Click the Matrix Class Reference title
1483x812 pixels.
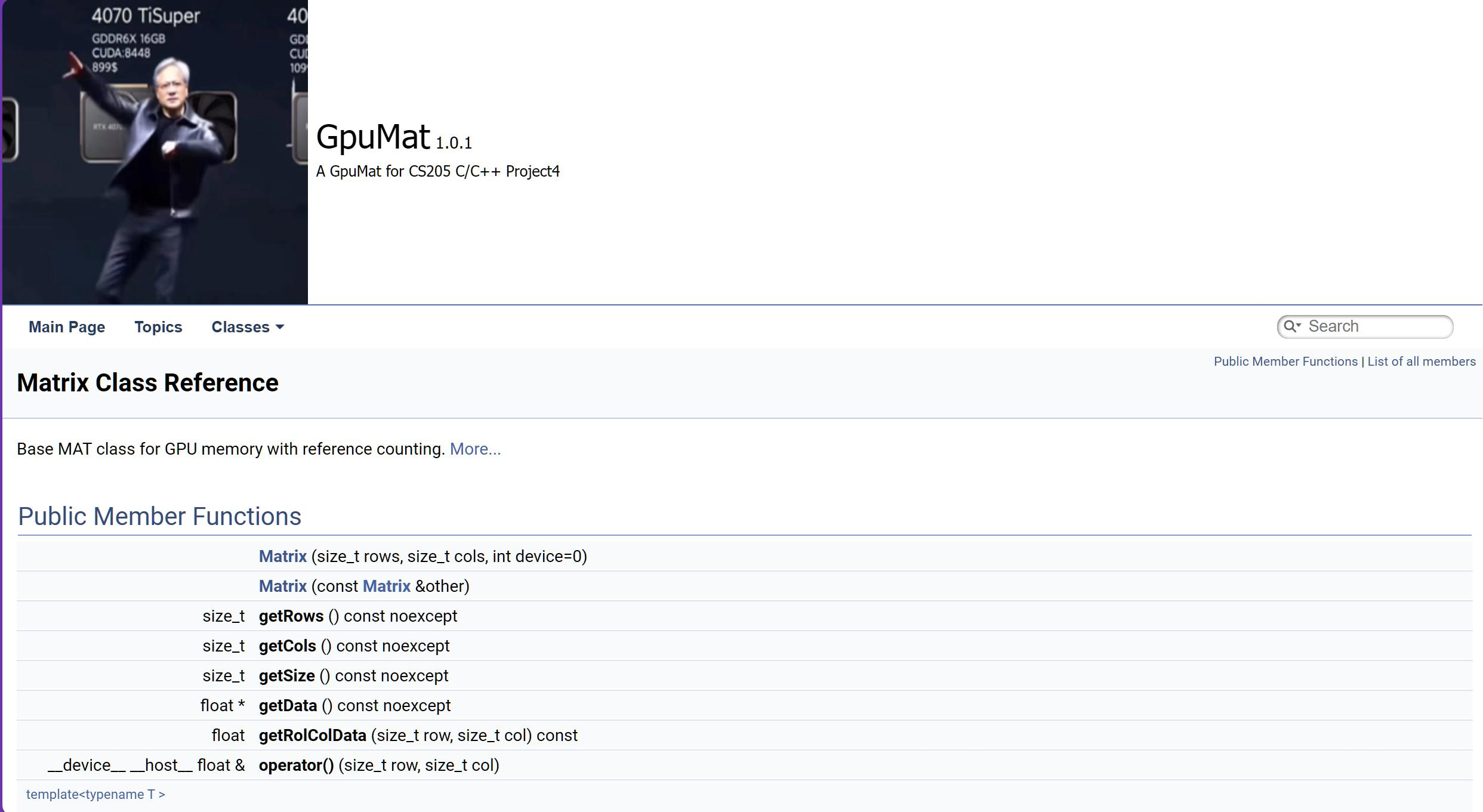[x=147, y=383]
